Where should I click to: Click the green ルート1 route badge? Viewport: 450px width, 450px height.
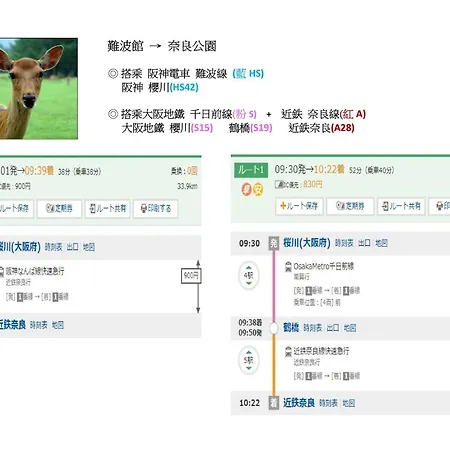(x=251, y=170)
